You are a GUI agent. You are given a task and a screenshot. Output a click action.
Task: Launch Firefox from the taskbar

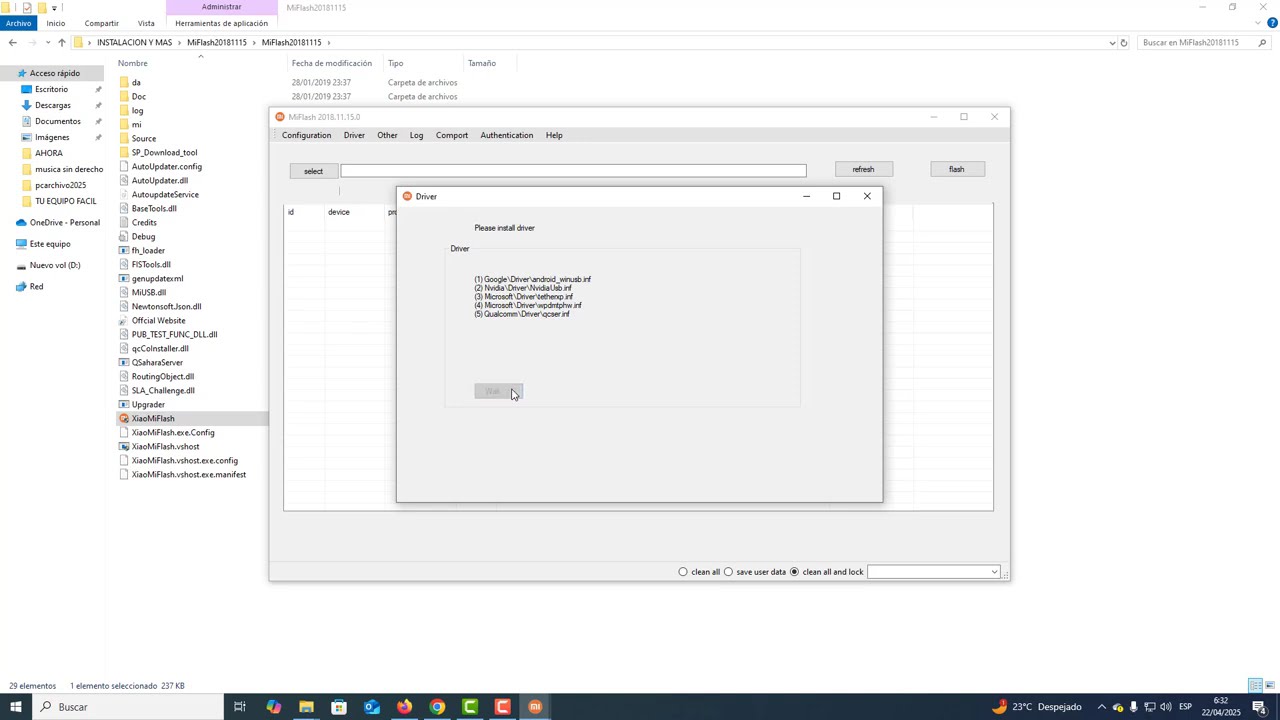click(x=404, y=707)
